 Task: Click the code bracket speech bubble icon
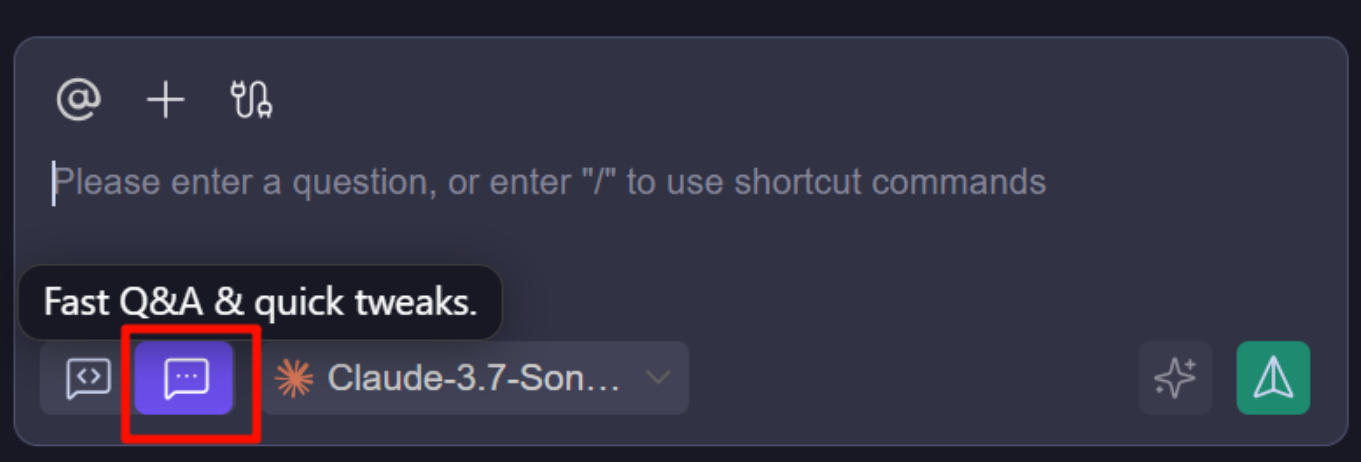coord(88,378)
